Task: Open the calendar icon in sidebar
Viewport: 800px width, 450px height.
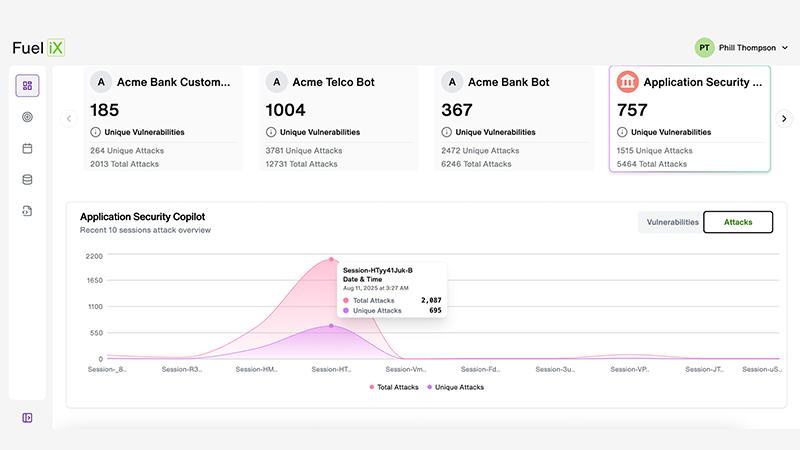Action: coord(27,148)
